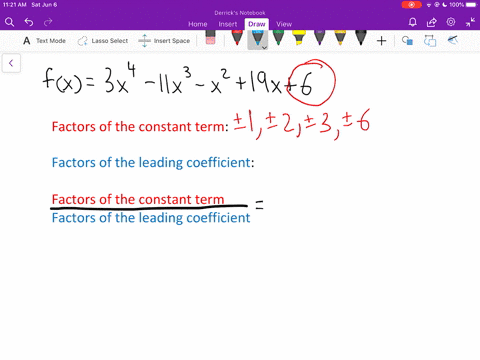Open the settings gear

(451, 22)
